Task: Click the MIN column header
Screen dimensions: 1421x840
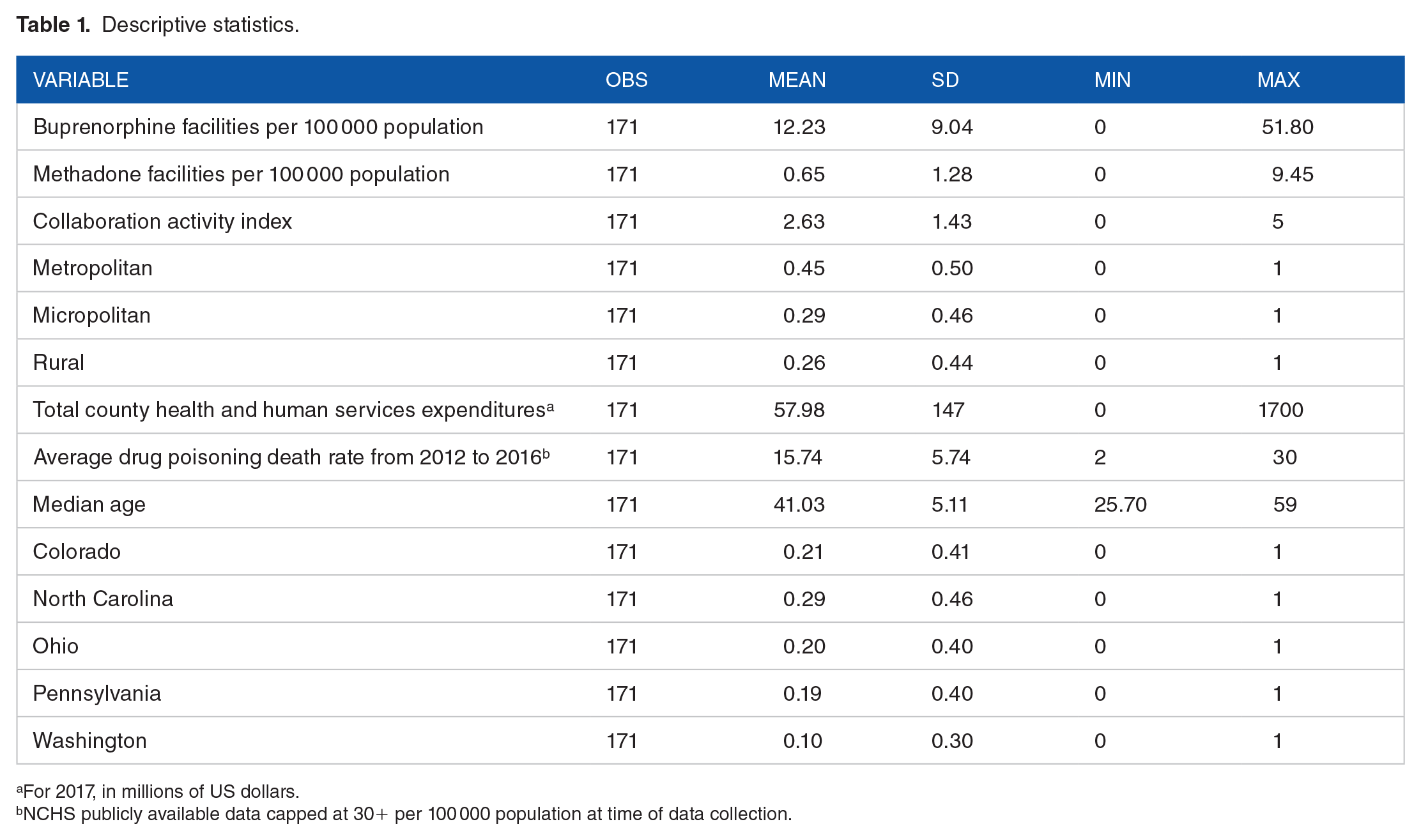Action: 1112,80
